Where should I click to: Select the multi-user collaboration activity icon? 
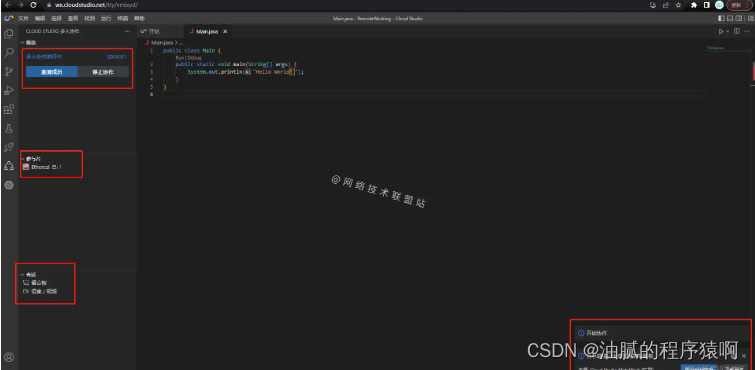(9, 166)
